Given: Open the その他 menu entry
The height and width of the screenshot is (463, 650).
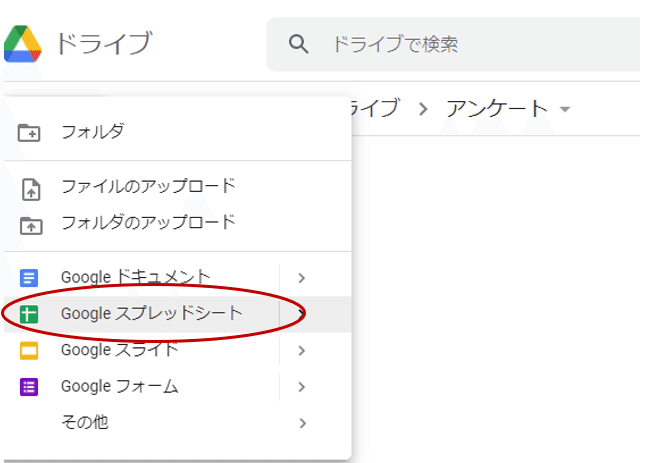Looking at the screenshot, I should 177,423.
